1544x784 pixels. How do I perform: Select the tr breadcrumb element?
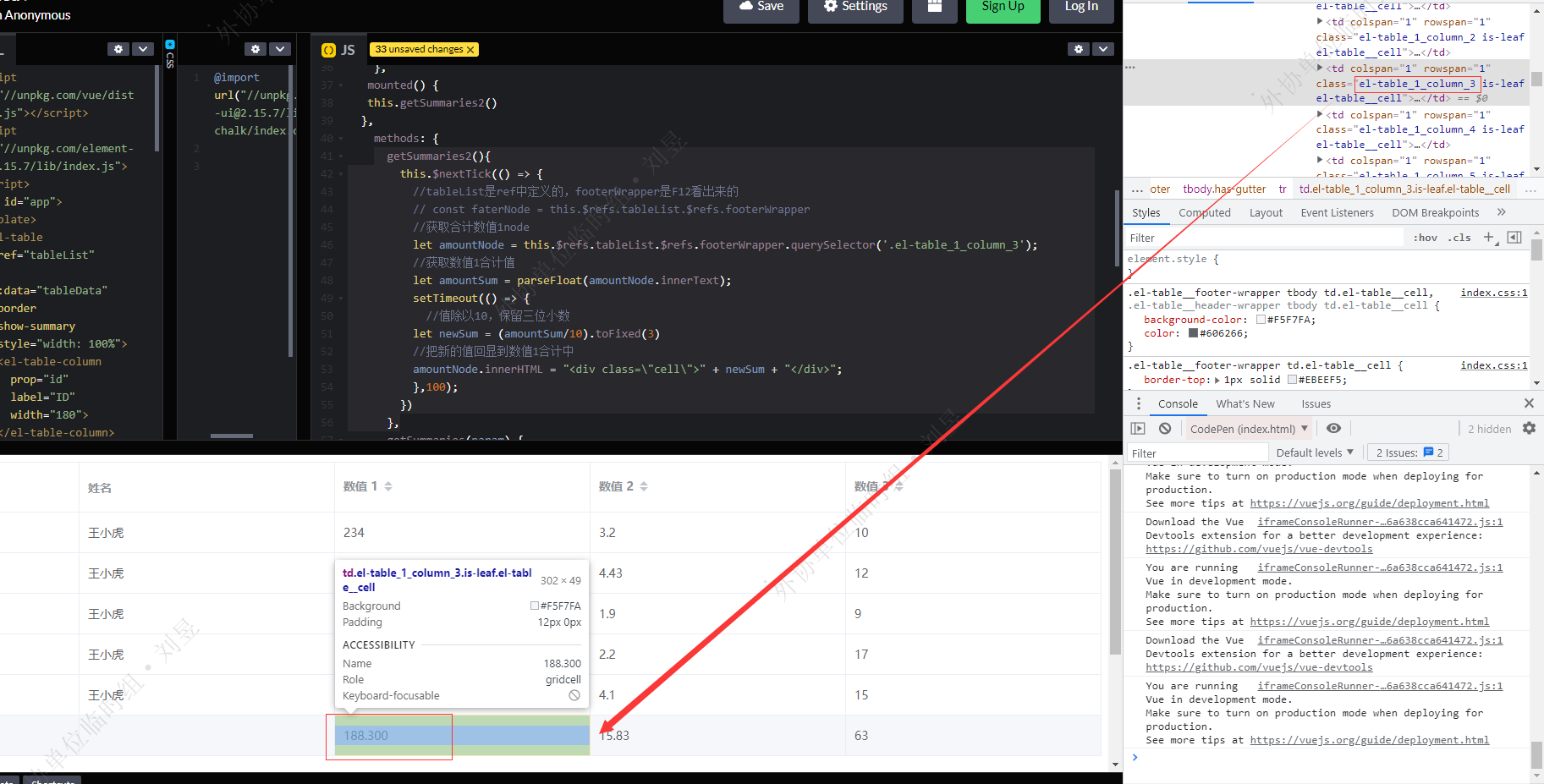point(1283,189)
